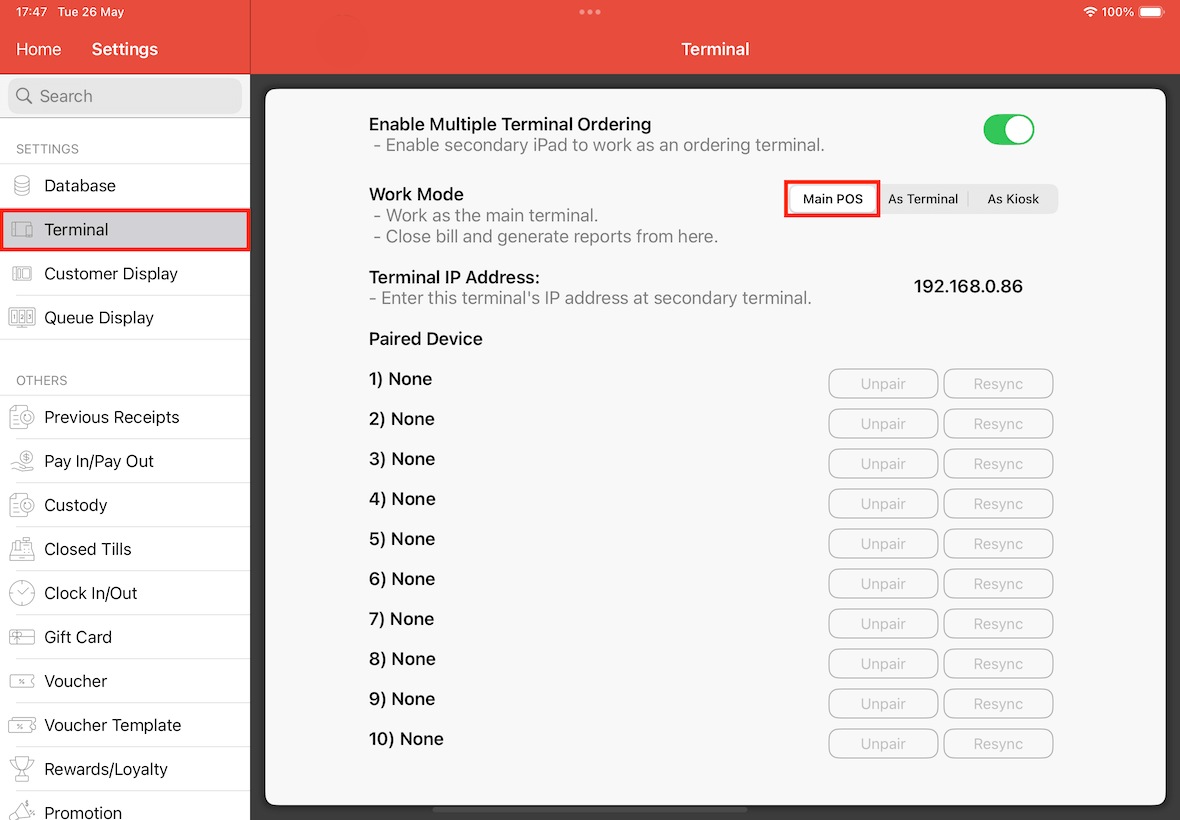Click the Closed Tills register icon
This screenshot has width=1180, height=820.
tap(22, 549)
